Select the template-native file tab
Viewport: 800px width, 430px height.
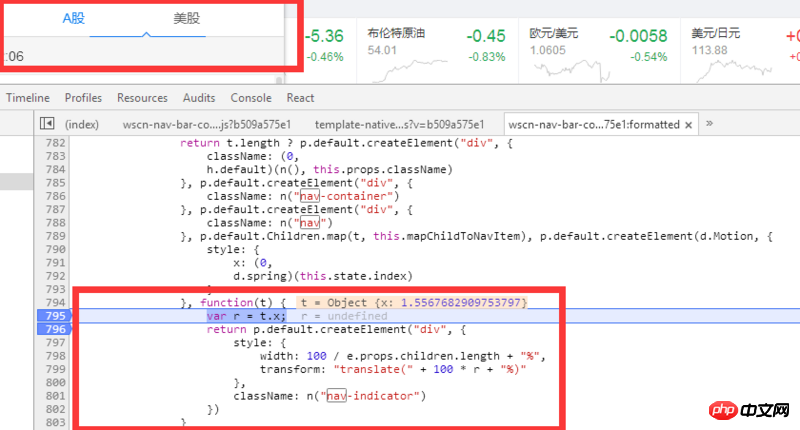399,124
